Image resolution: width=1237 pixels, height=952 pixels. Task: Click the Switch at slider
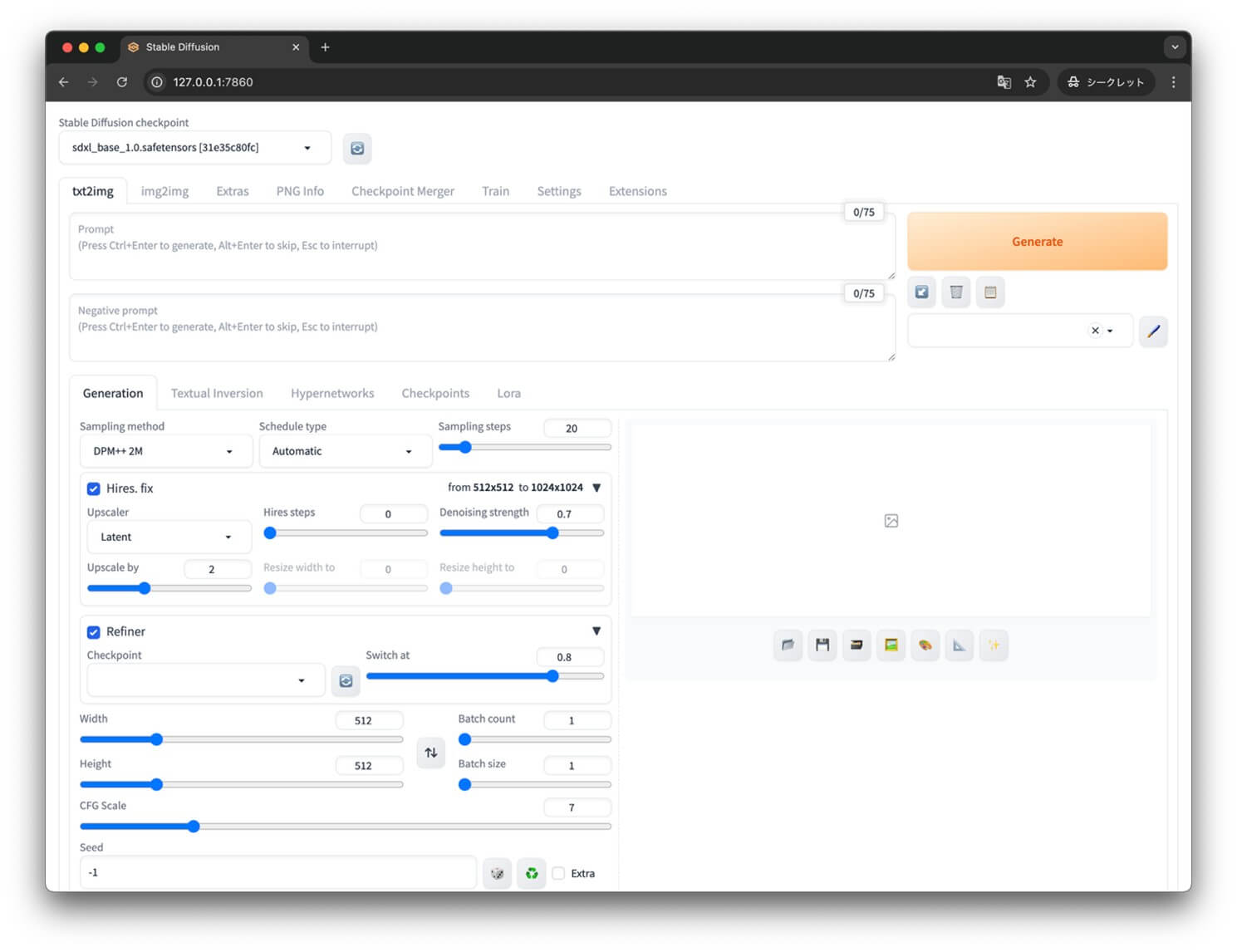[485, 676]
